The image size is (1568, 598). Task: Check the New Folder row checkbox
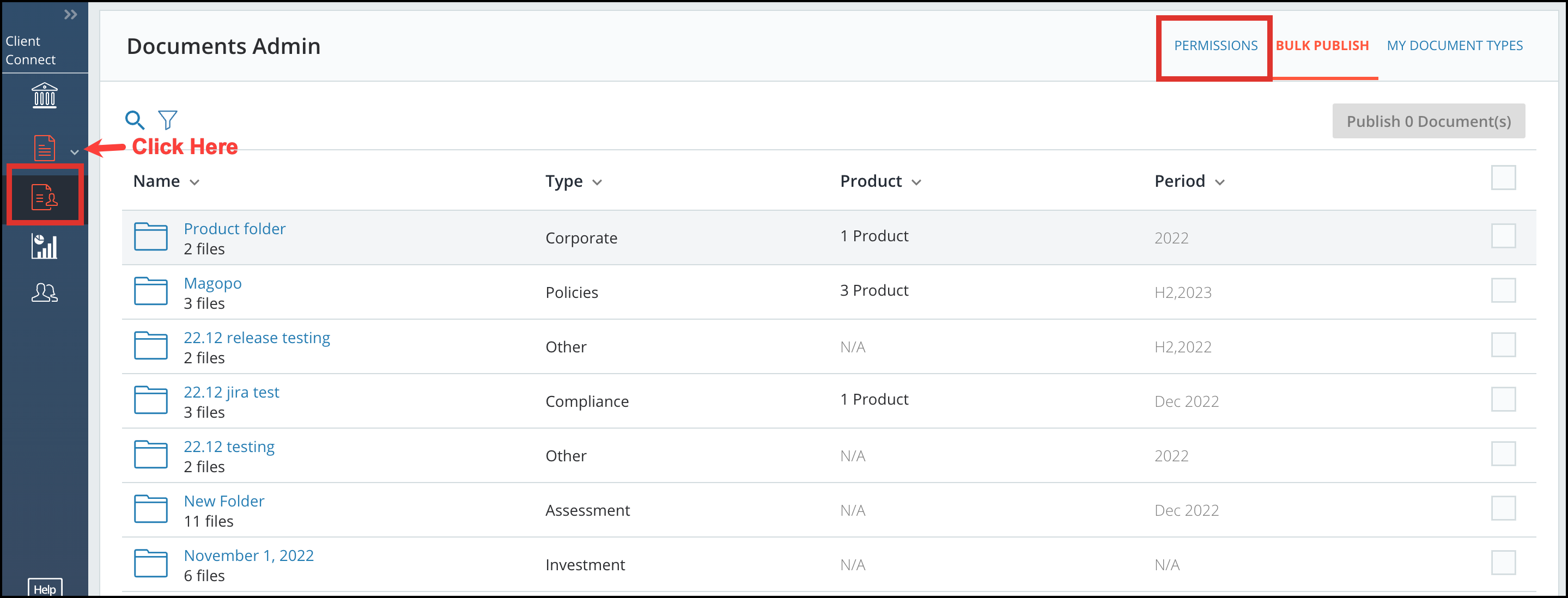click(1503, 508)
